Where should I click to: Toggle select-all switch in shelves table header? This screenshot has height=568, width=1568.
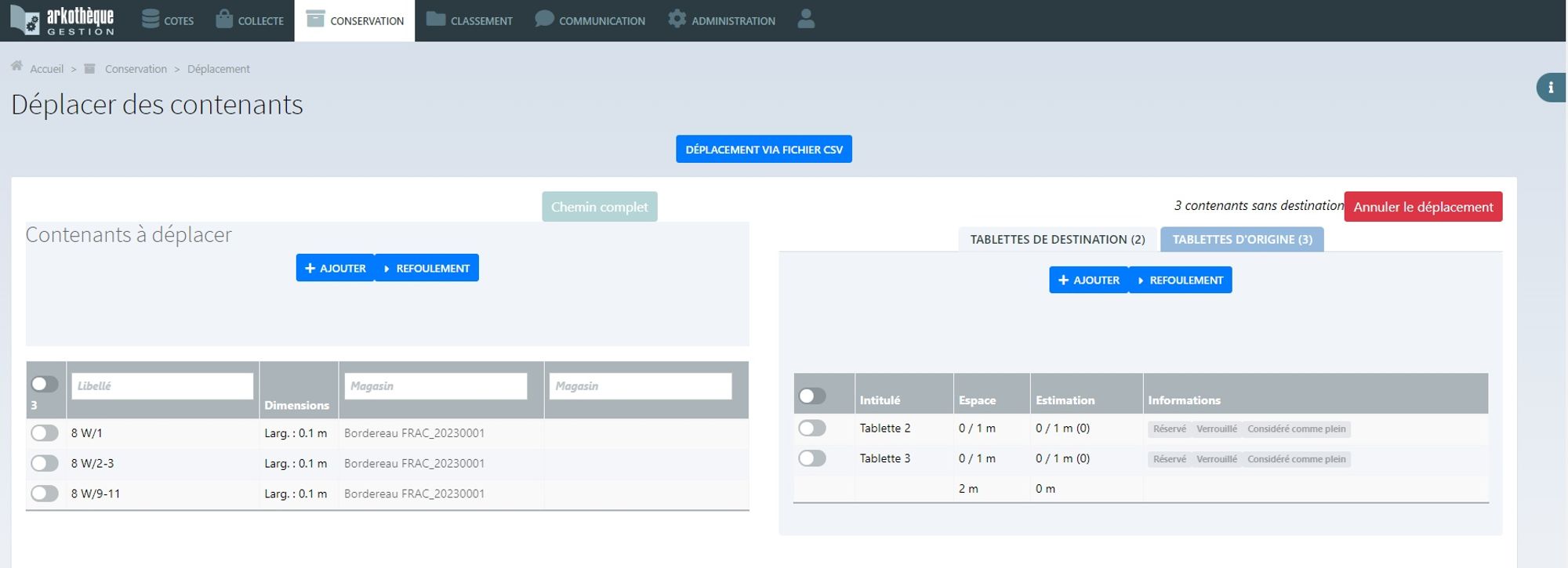811,396
